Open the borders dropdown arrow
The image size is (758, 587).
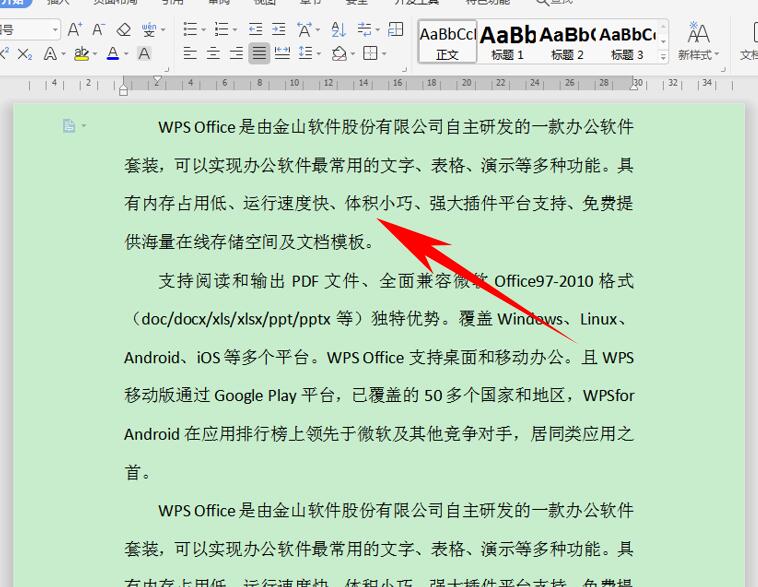pos(384,53)
